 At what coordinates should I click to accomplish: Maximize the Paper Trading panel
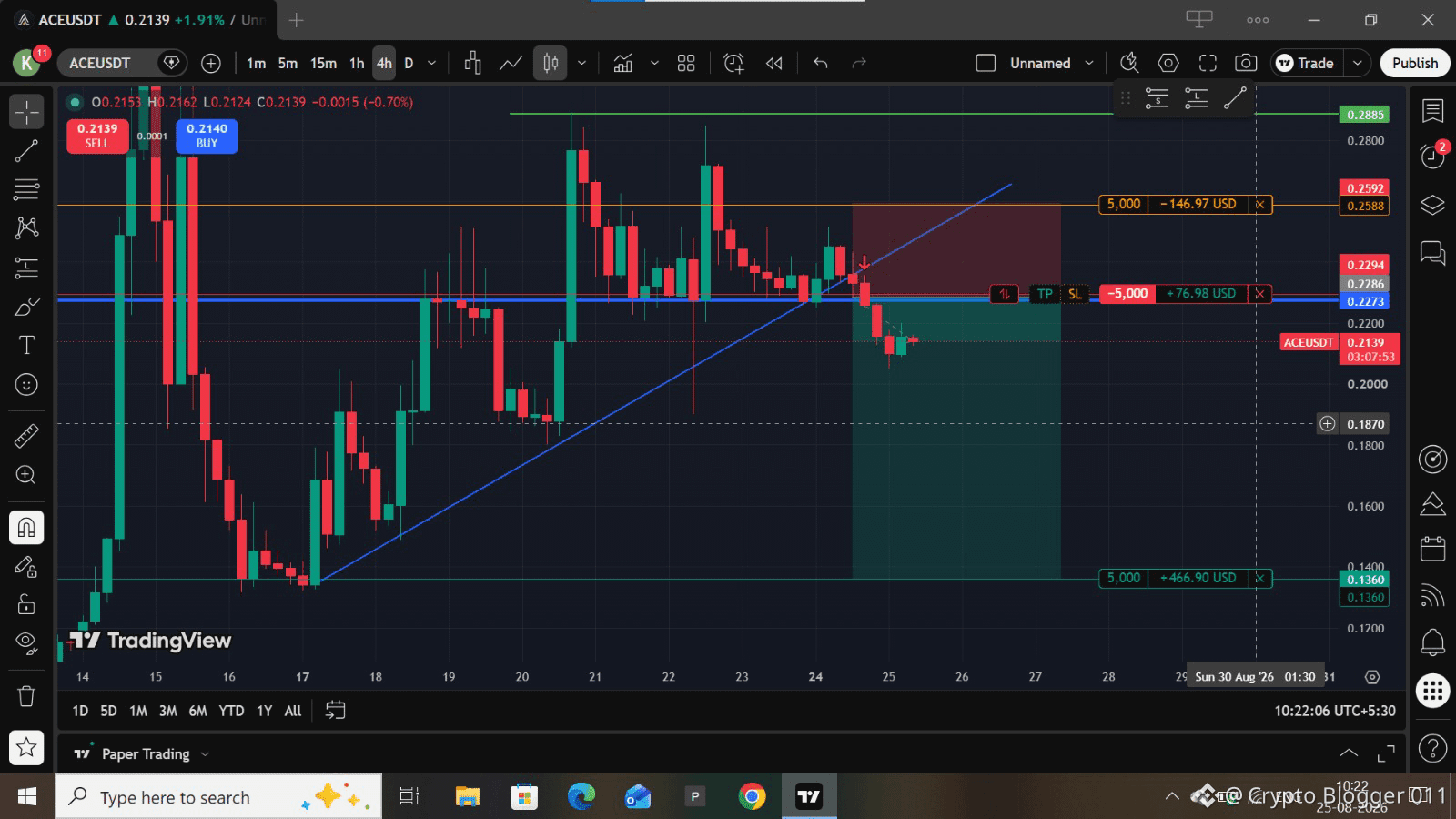(x=1386, y=753)
